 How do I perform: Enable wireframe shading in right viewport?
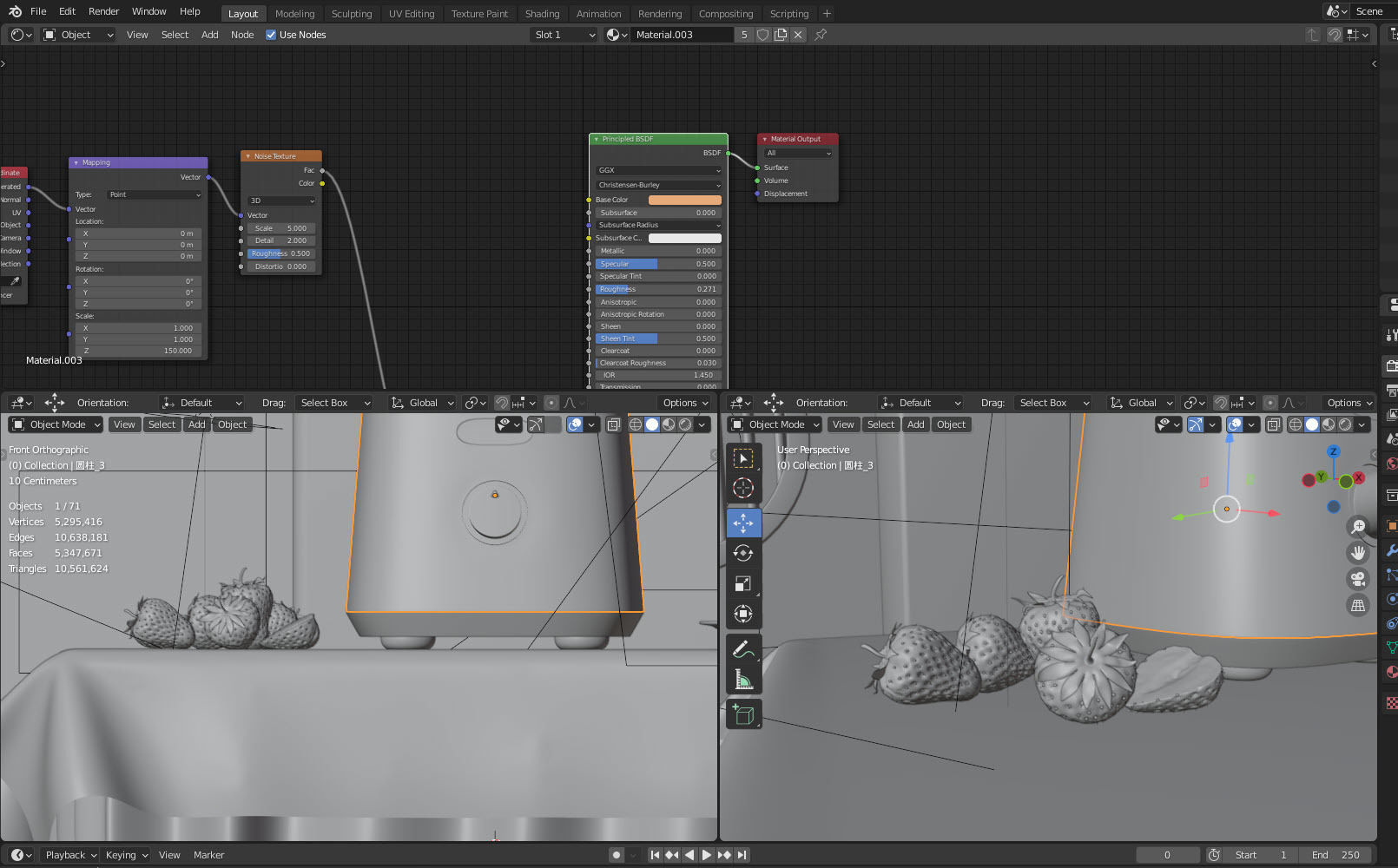(x=1296, y=424)
